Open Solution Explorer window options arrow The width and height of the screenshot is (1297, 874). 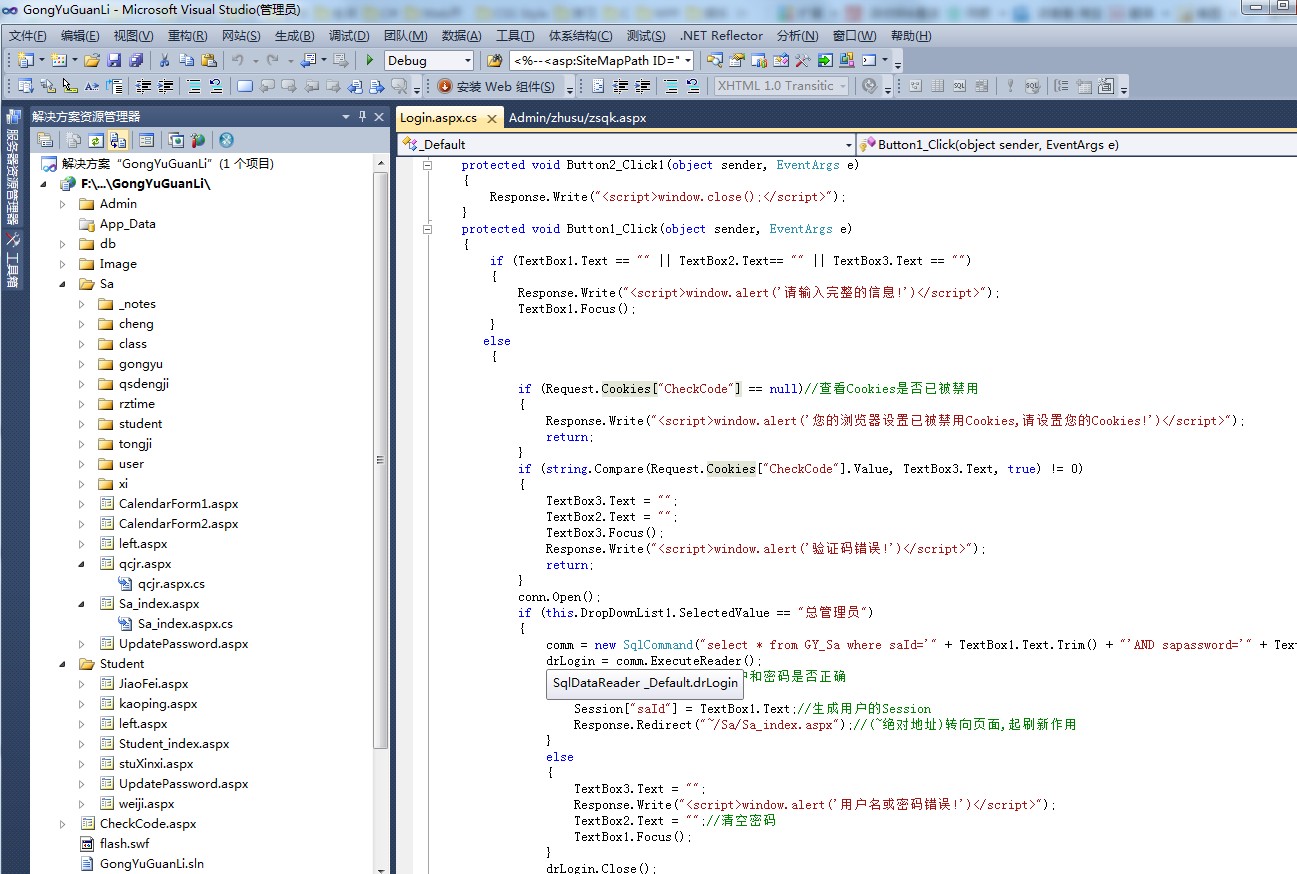pos(346,116)
